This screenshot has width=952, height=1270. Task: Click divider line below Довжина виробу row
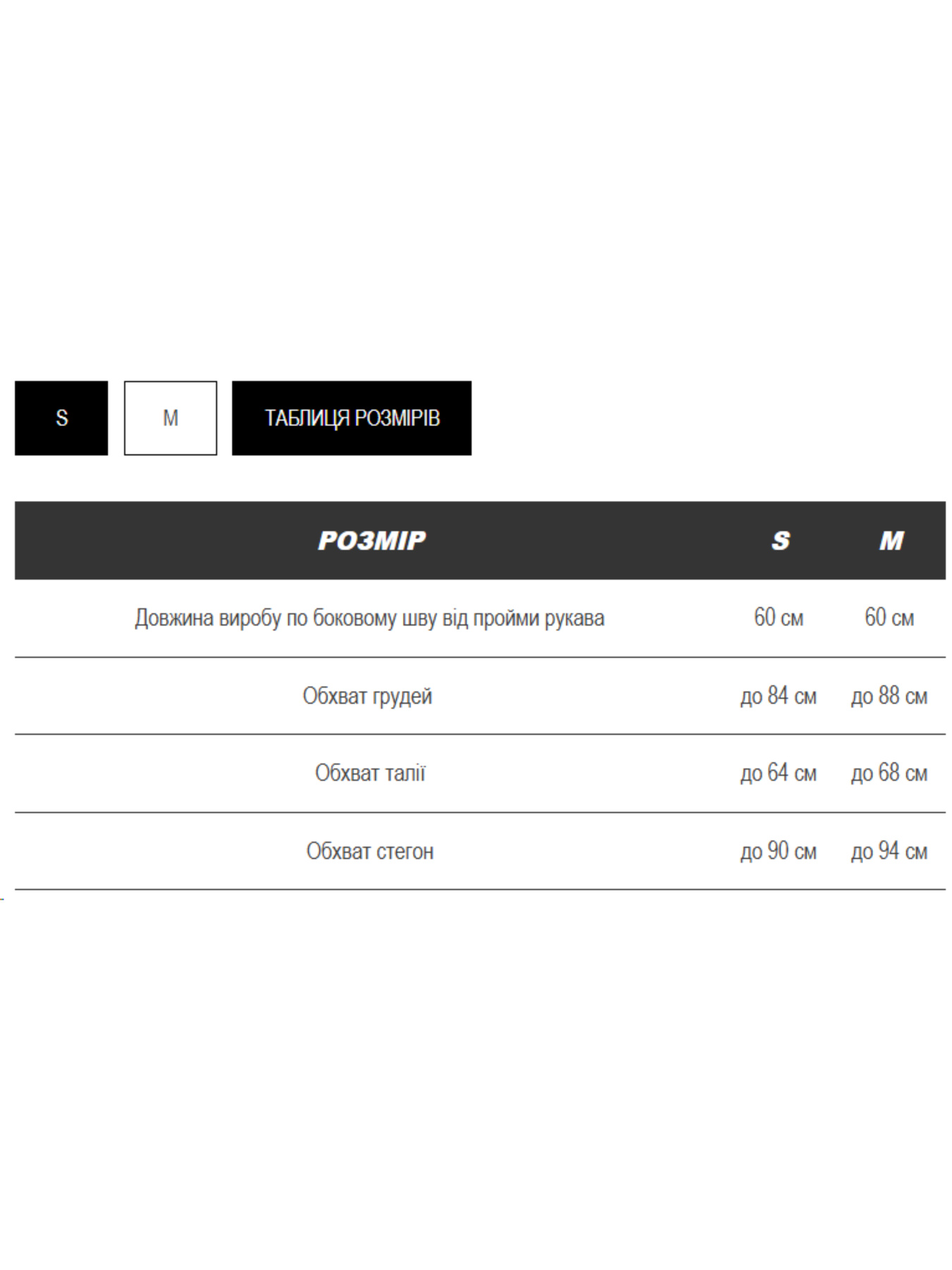tap(480, 657)
